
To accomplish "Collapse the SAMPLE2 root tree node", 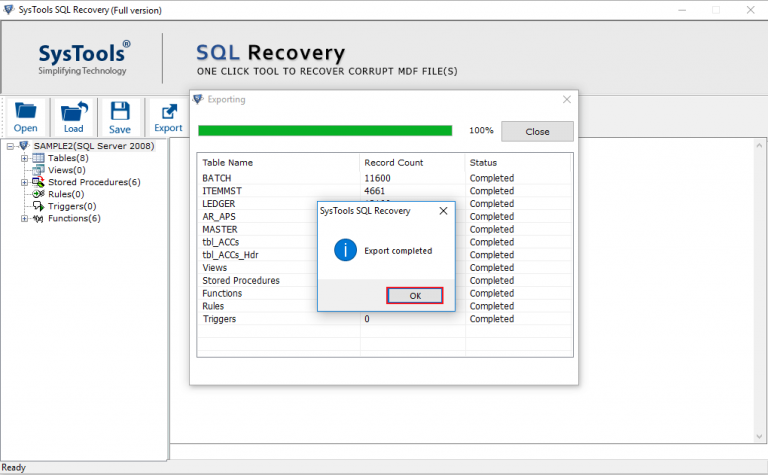I will pyautogui.click(x=10, y=146).
